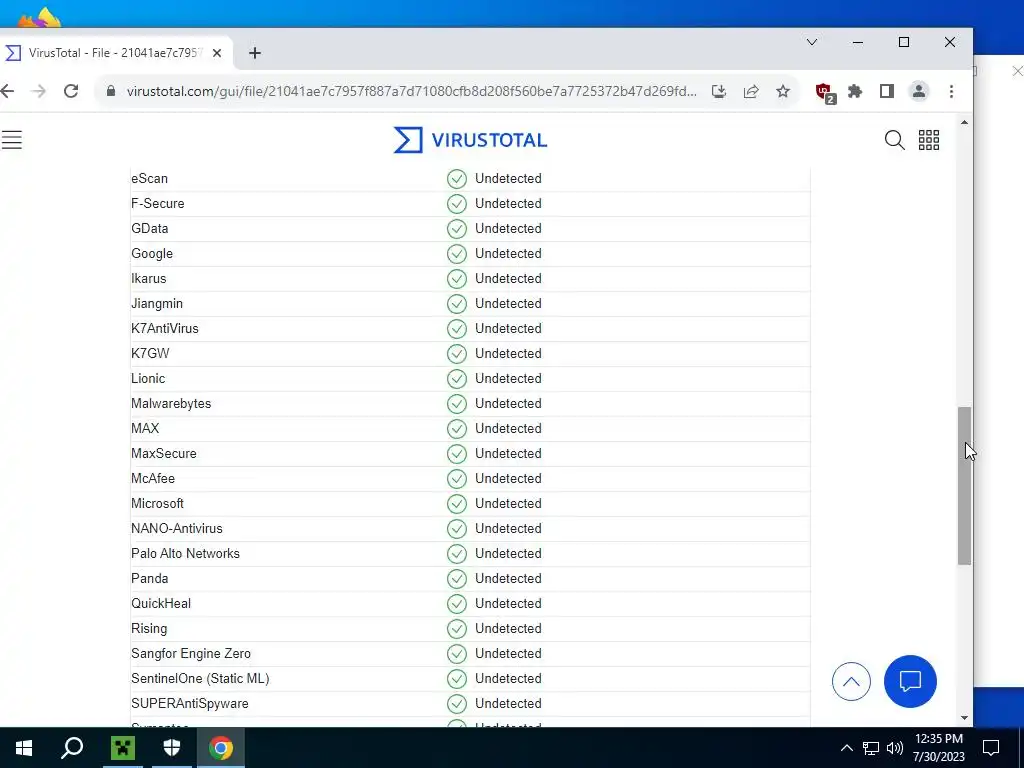1024x768 pixels.
Task: Open a new Chrome tab
Action: click(255, 53)
